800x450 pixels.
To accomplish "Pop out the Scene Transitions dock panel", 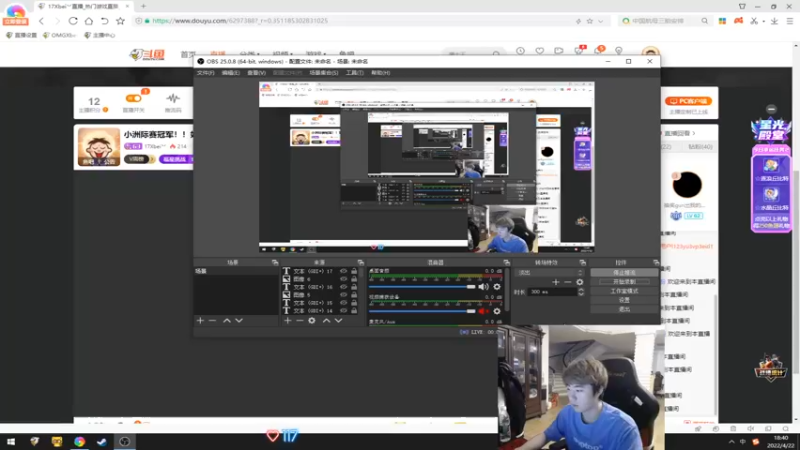I will [583, 262].
